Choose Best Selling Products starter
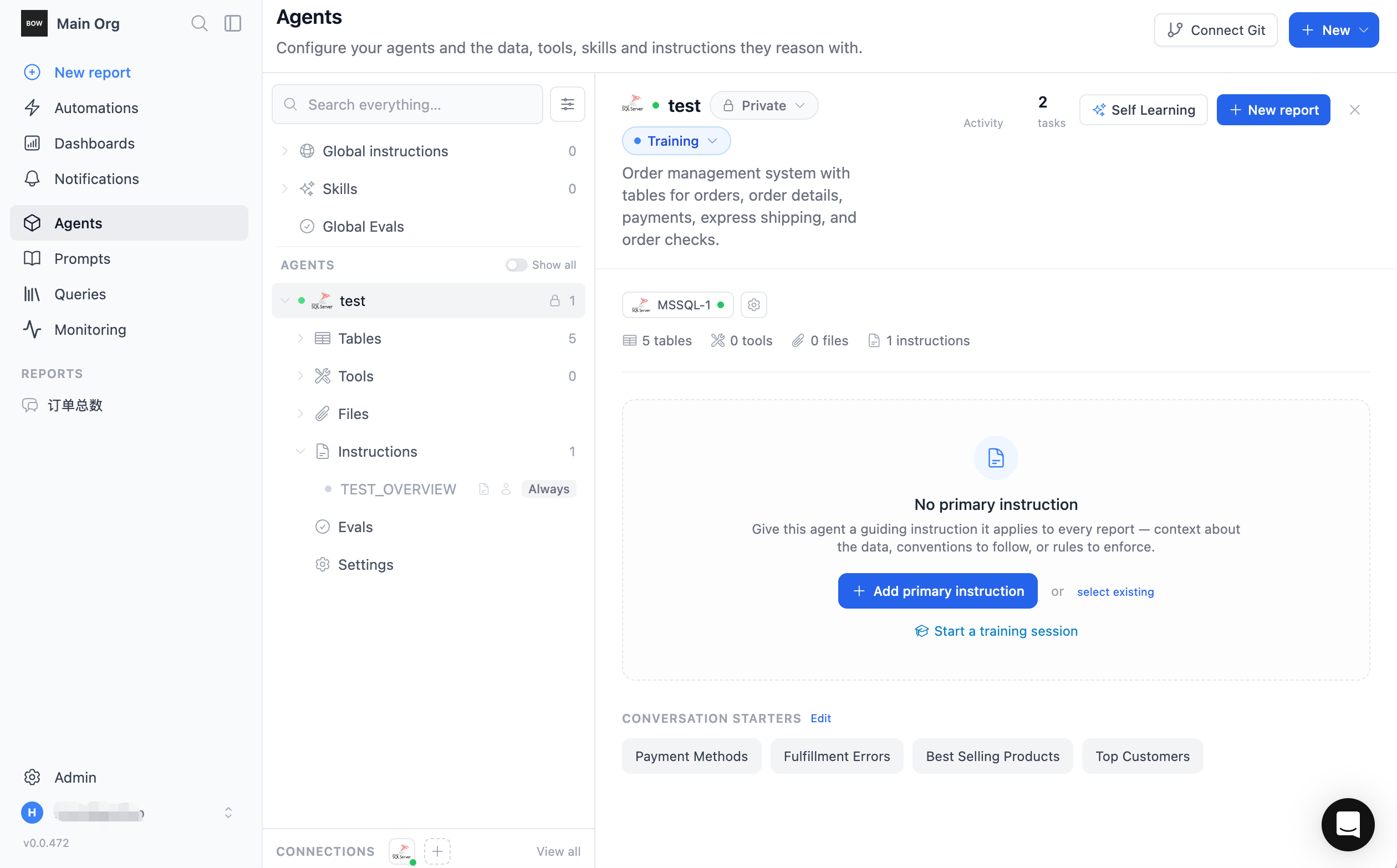Screen dimensions: 1397x868 [x=992, y=756]
